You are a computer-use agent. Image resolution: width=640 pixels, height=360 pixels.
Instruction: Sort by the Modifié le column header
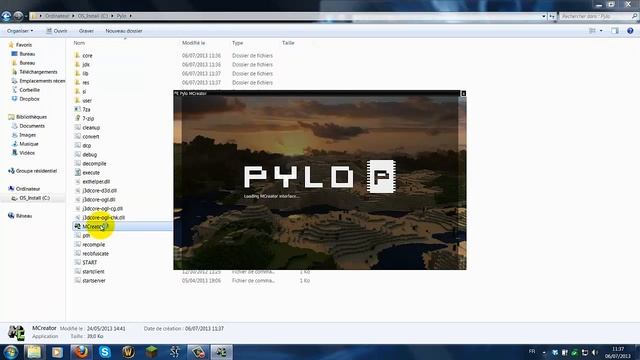coord(193,43)
